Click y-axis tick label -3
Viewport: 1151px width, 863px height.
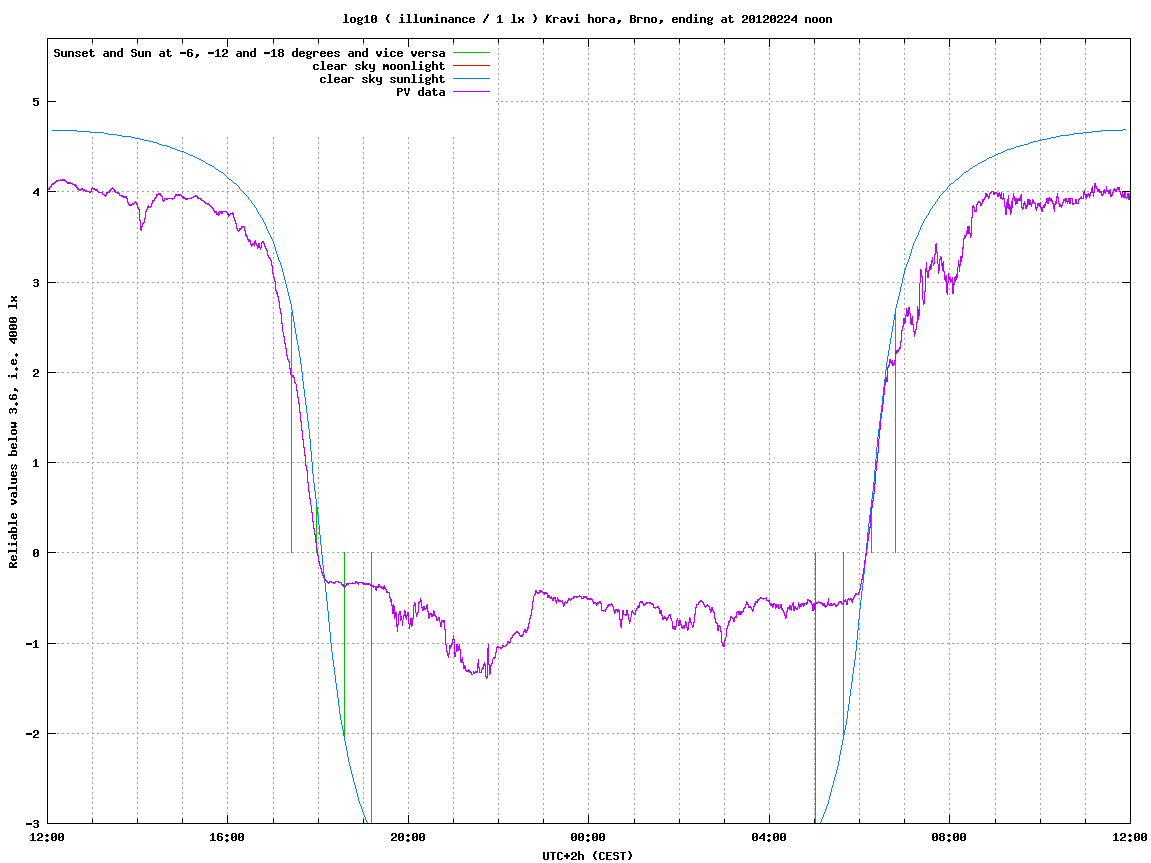coord(32,824)
